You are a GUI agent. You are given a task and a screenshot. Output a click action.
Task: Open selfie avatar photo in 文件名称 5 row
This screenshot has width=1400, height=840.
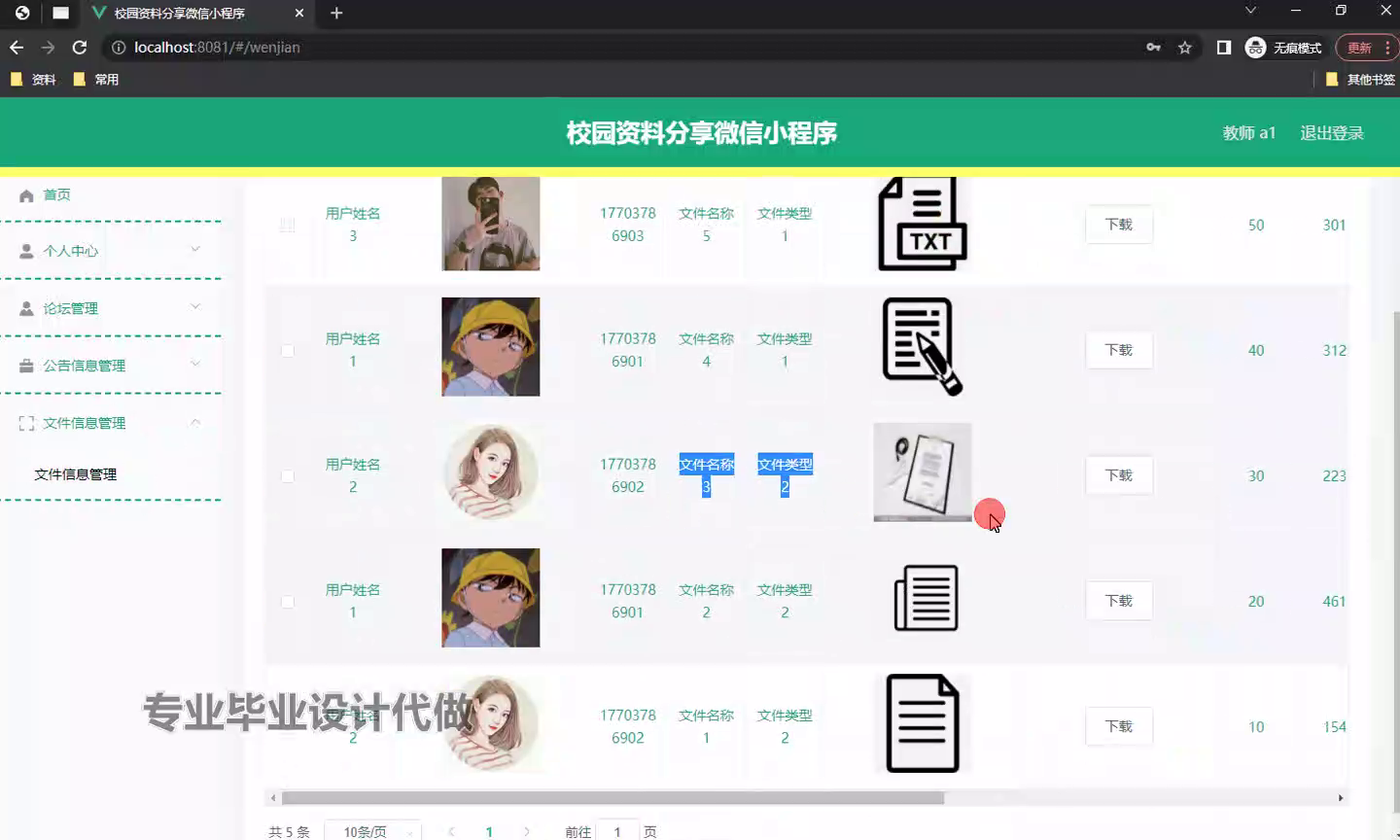coord(491,223)
